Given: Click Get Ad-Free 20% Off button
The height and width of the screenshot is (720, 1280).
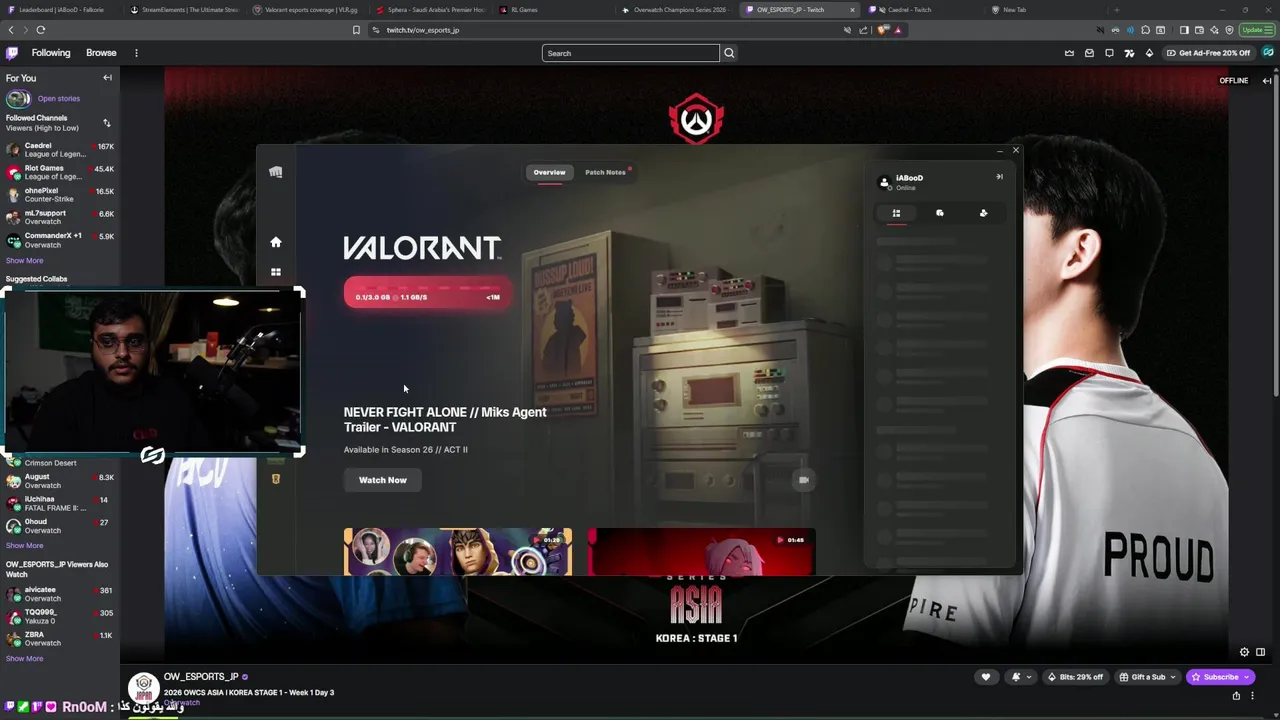Looking at the screenshot, I should tap(1208, 53).
